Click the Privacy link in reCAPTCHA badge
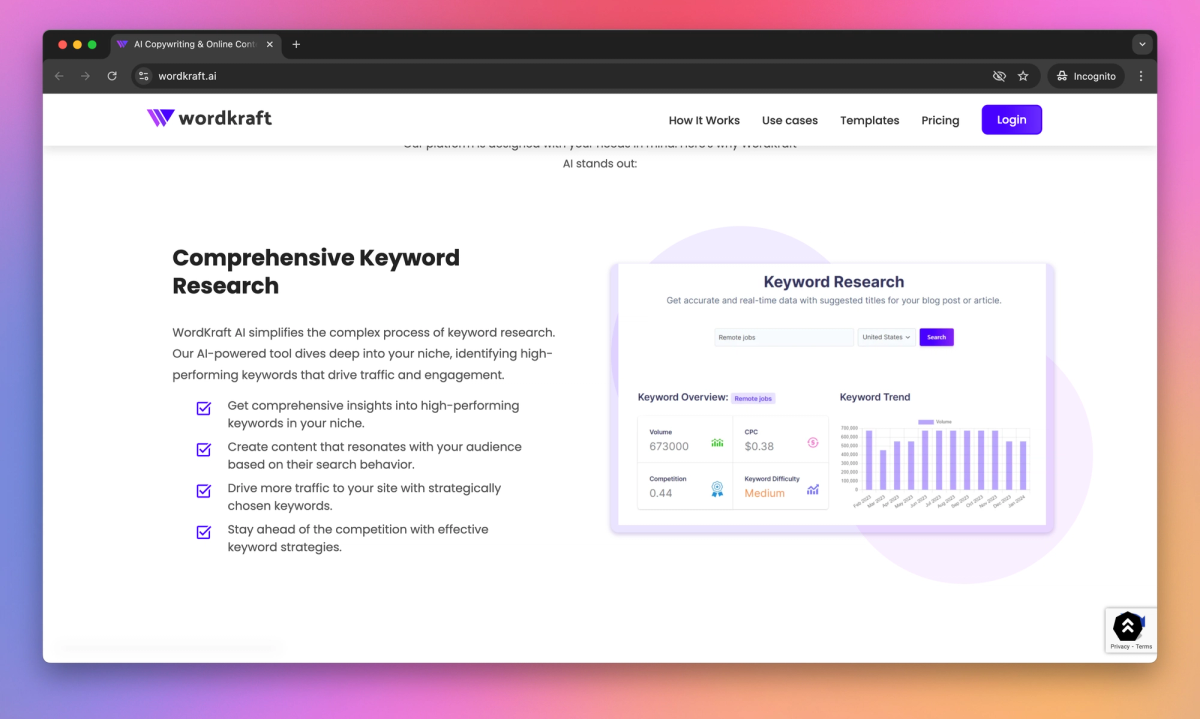The width and height of the screenshot is (1200, 719). click(x=1119, y=646)
